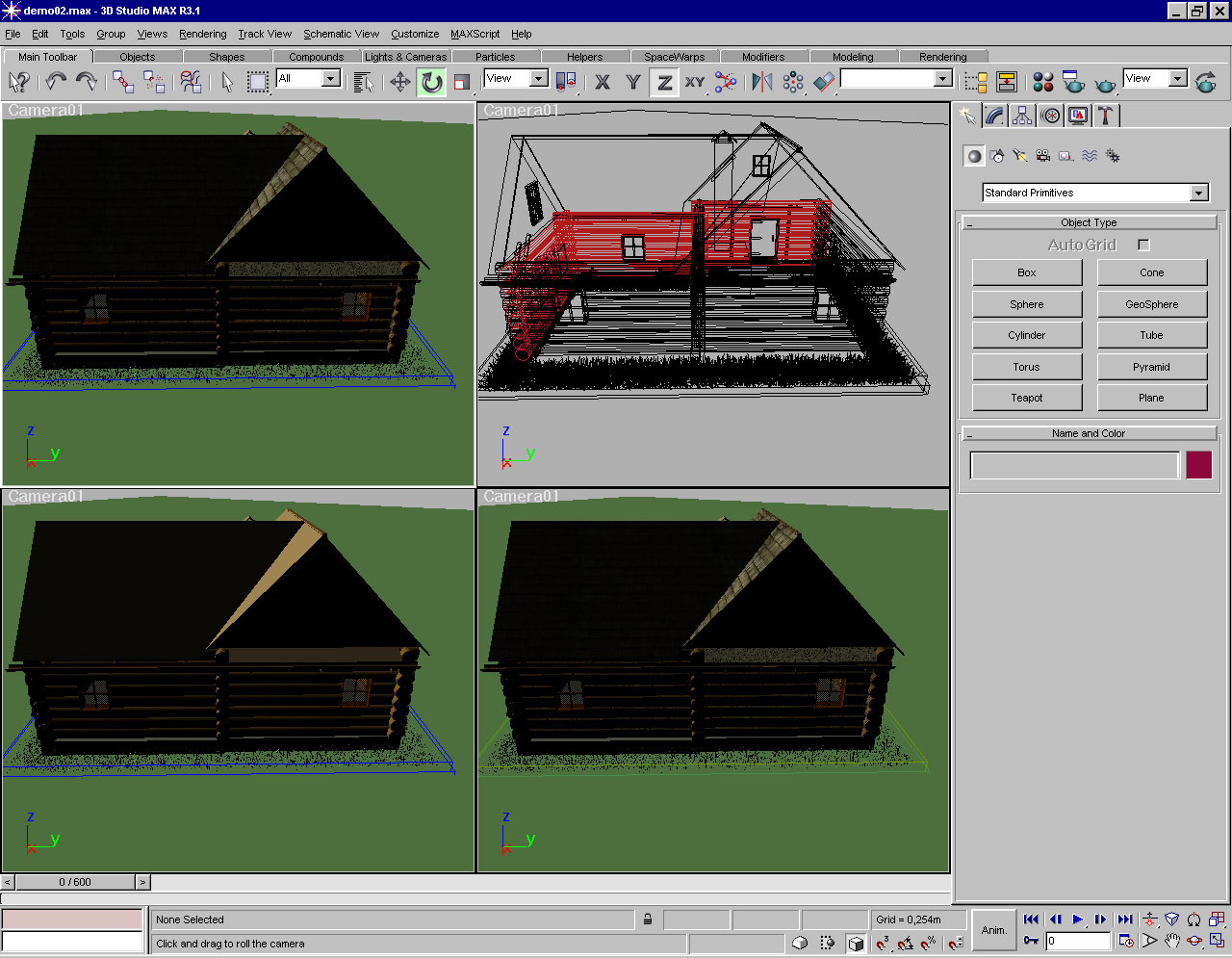Click the Select and Move tool
The width and height of the screenshot is (1232, 958).
click(x=400, y=83)
